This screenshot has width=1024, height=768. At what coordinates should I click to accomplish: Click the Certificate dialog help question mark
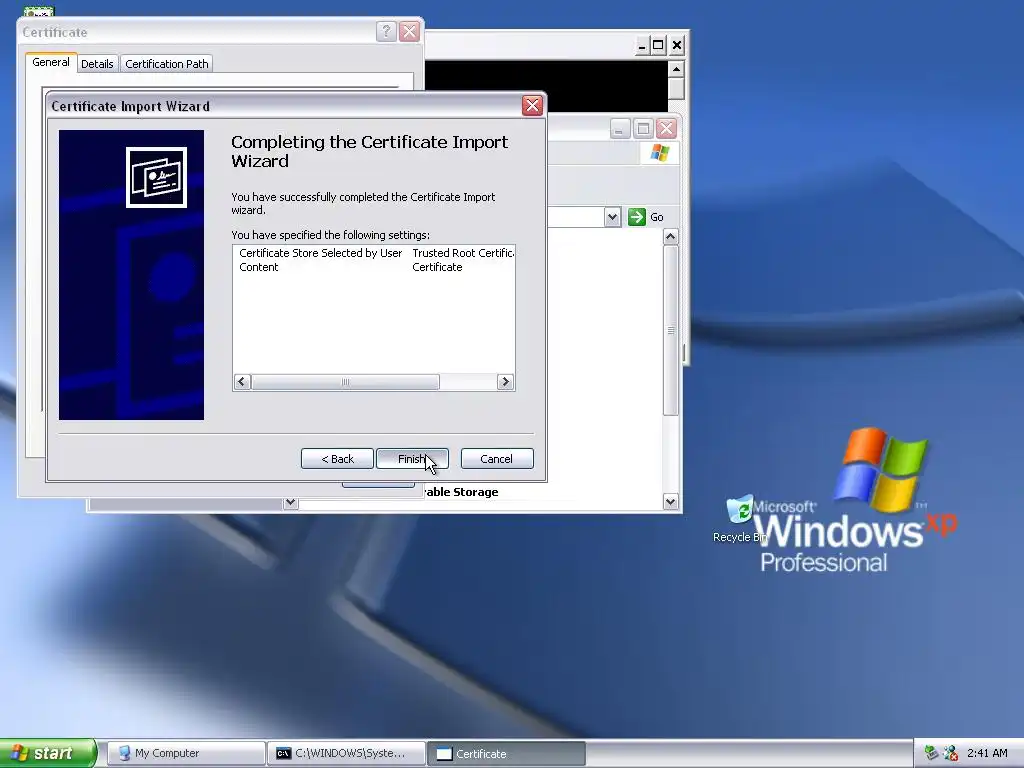[386, 31]
